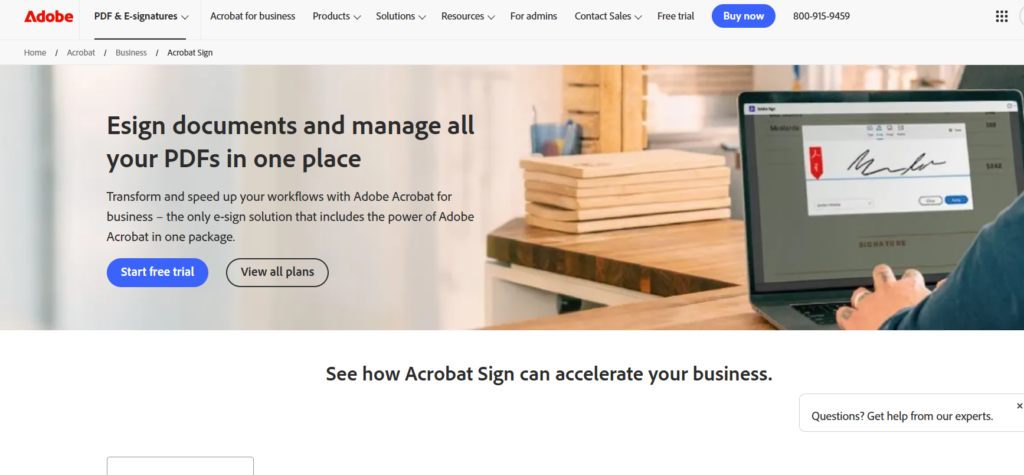Select the For admins nav item
Image resolution: width=1024 pixels, height=475 pixels.
tap(534, 16)
